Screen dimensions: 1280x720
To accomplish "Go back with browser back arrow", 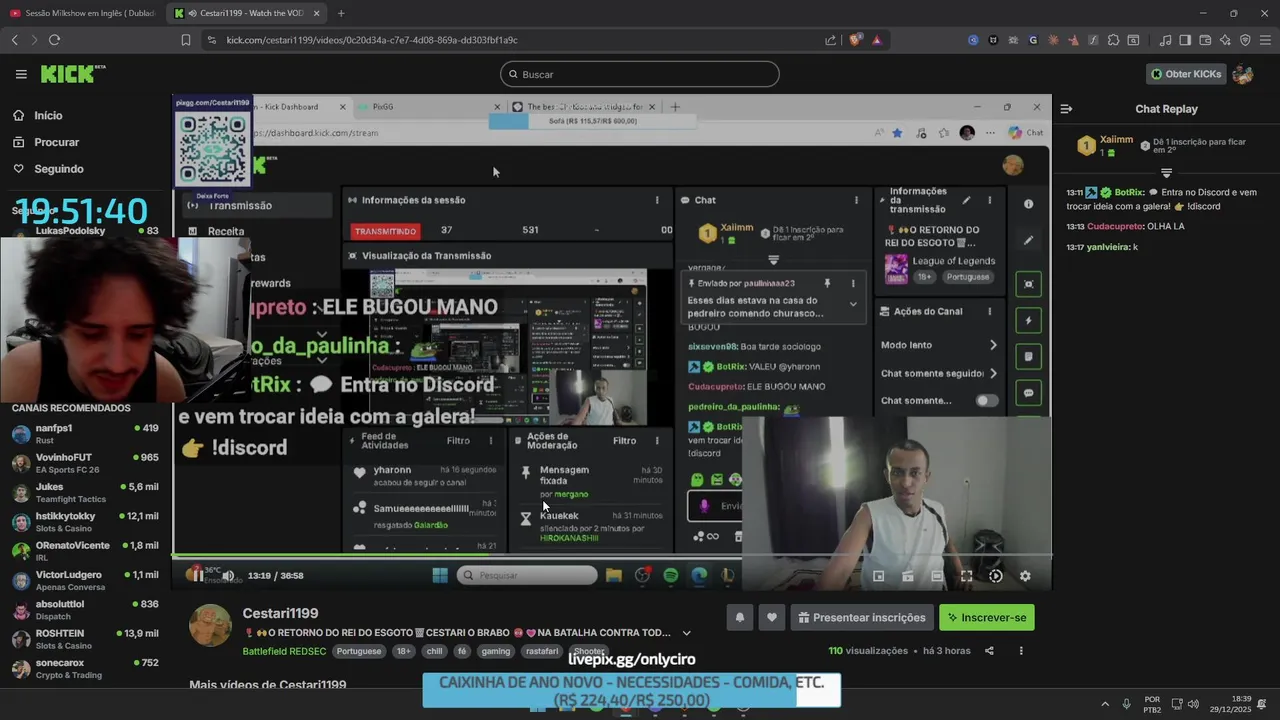I will click(x=14, y=40).
